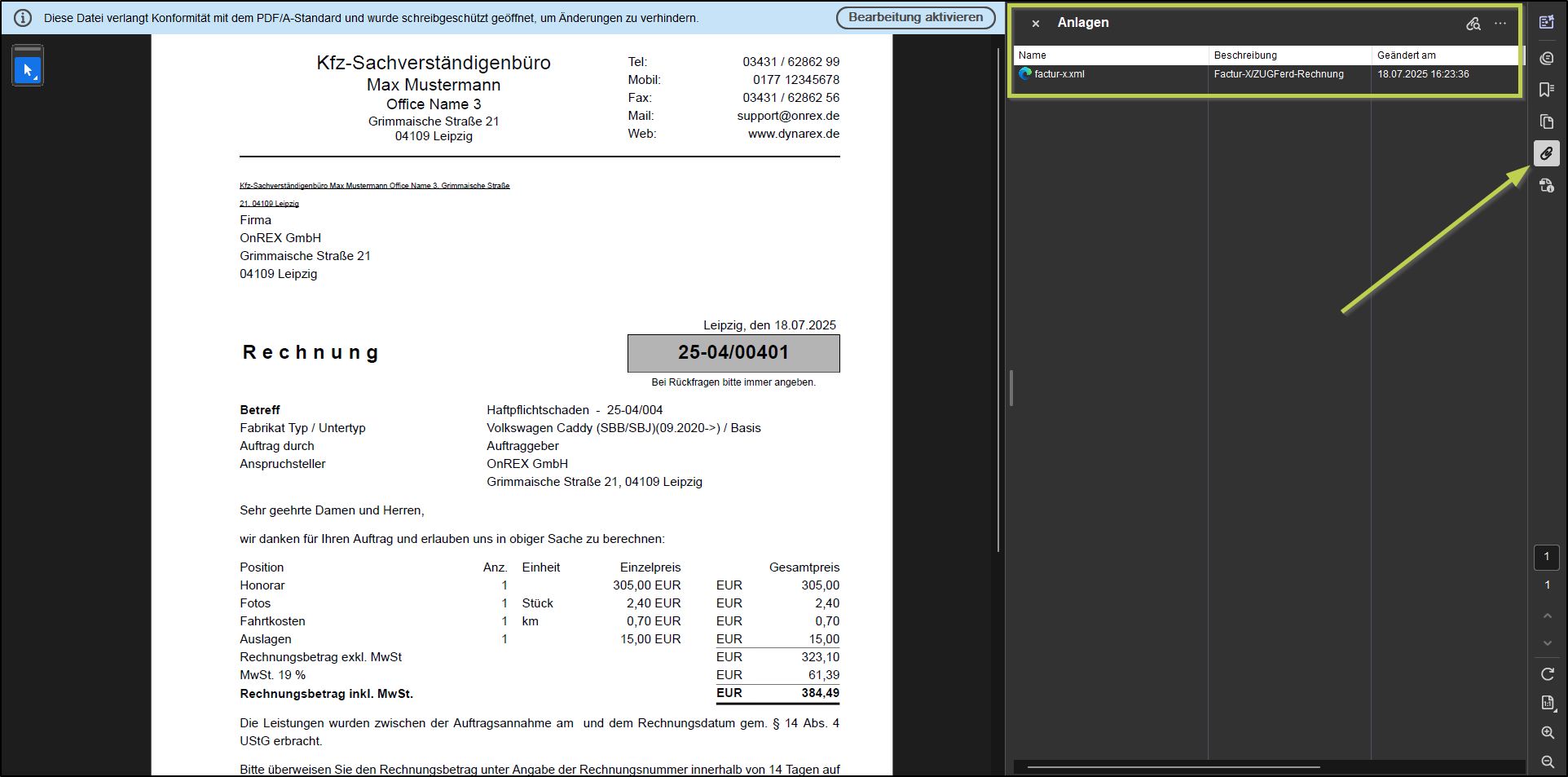Click the search attachments icon
The height and width of the screenshot is (777, 1568).
pyautogui.click(x=1473, y=24)
